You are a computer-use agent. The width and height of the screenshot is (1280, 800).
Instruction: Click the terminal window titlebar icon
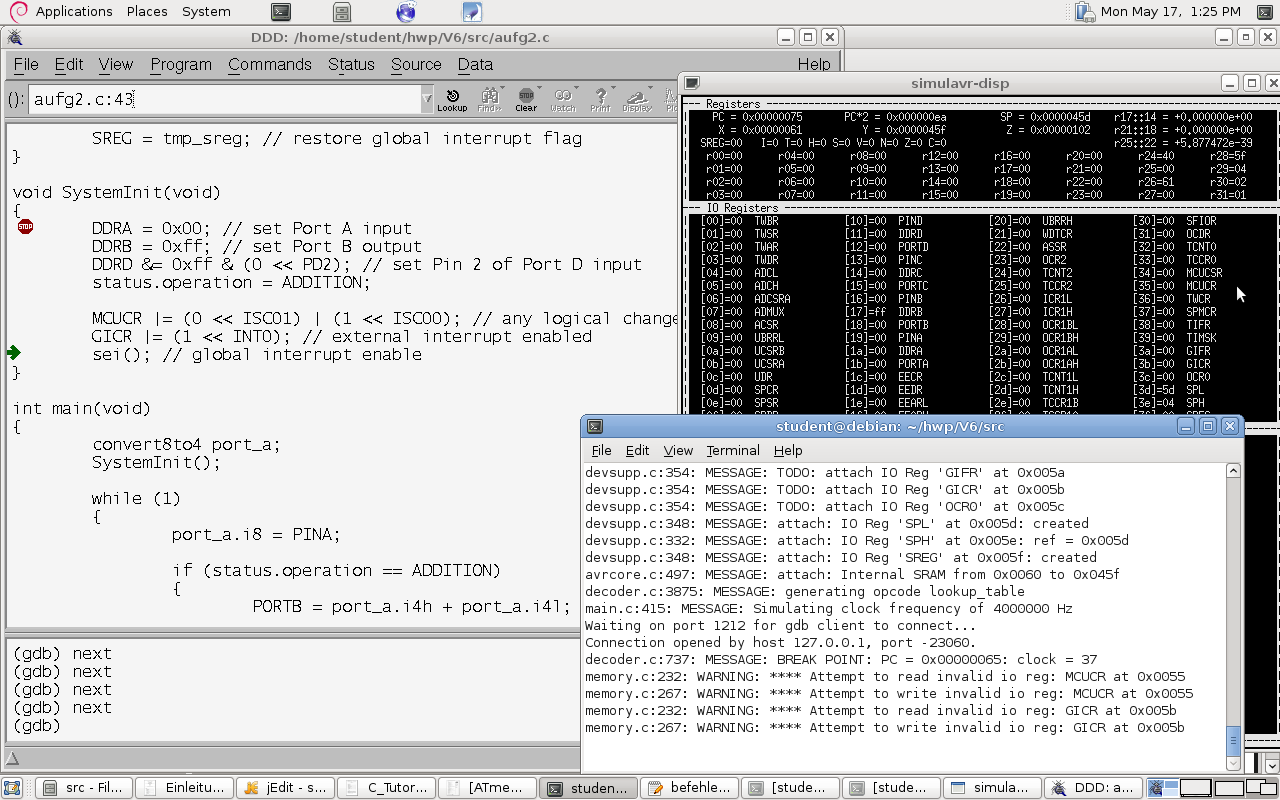pos(595,426)
